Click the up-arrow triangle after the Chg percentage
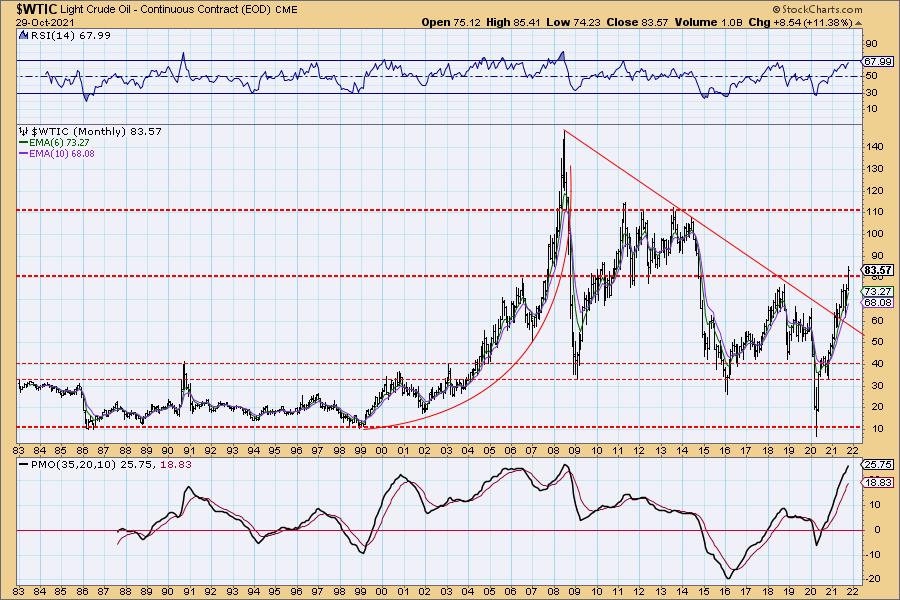This screenshot has height=600, width=900. coord(859,23)
